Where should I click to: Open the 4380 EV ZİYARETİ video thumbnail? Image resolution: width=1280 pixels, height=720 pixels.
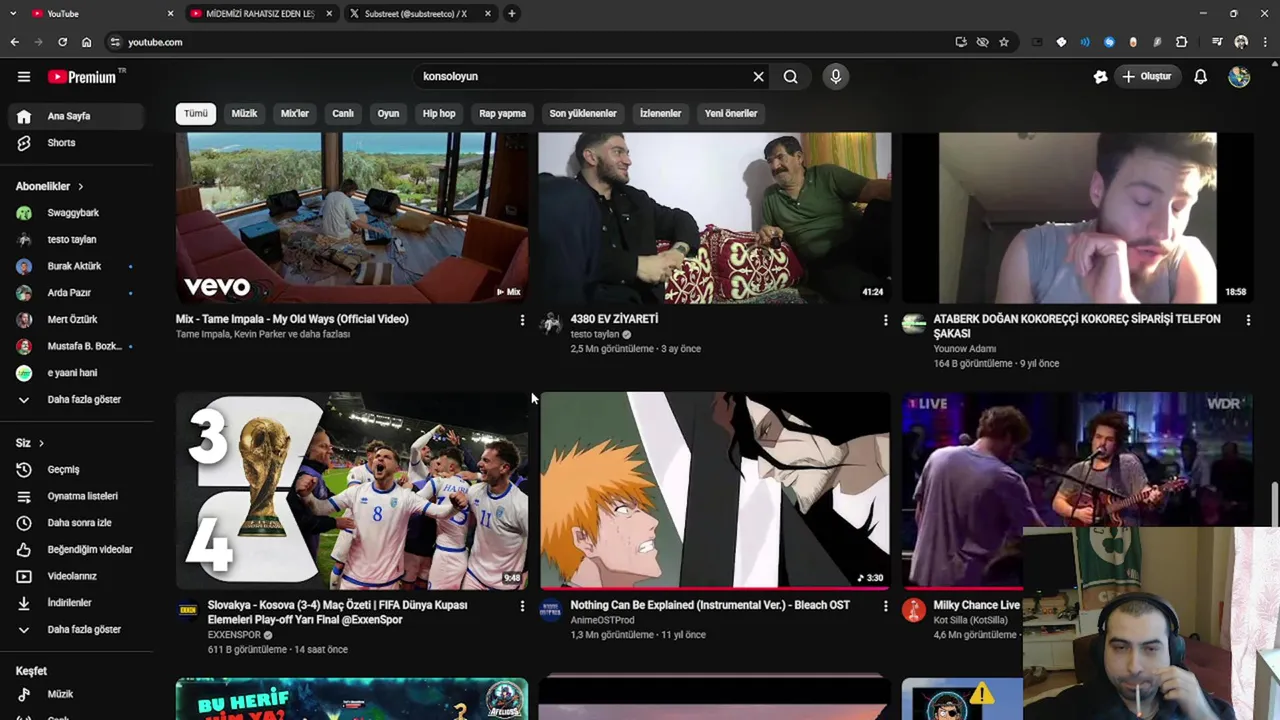[714, 217]
